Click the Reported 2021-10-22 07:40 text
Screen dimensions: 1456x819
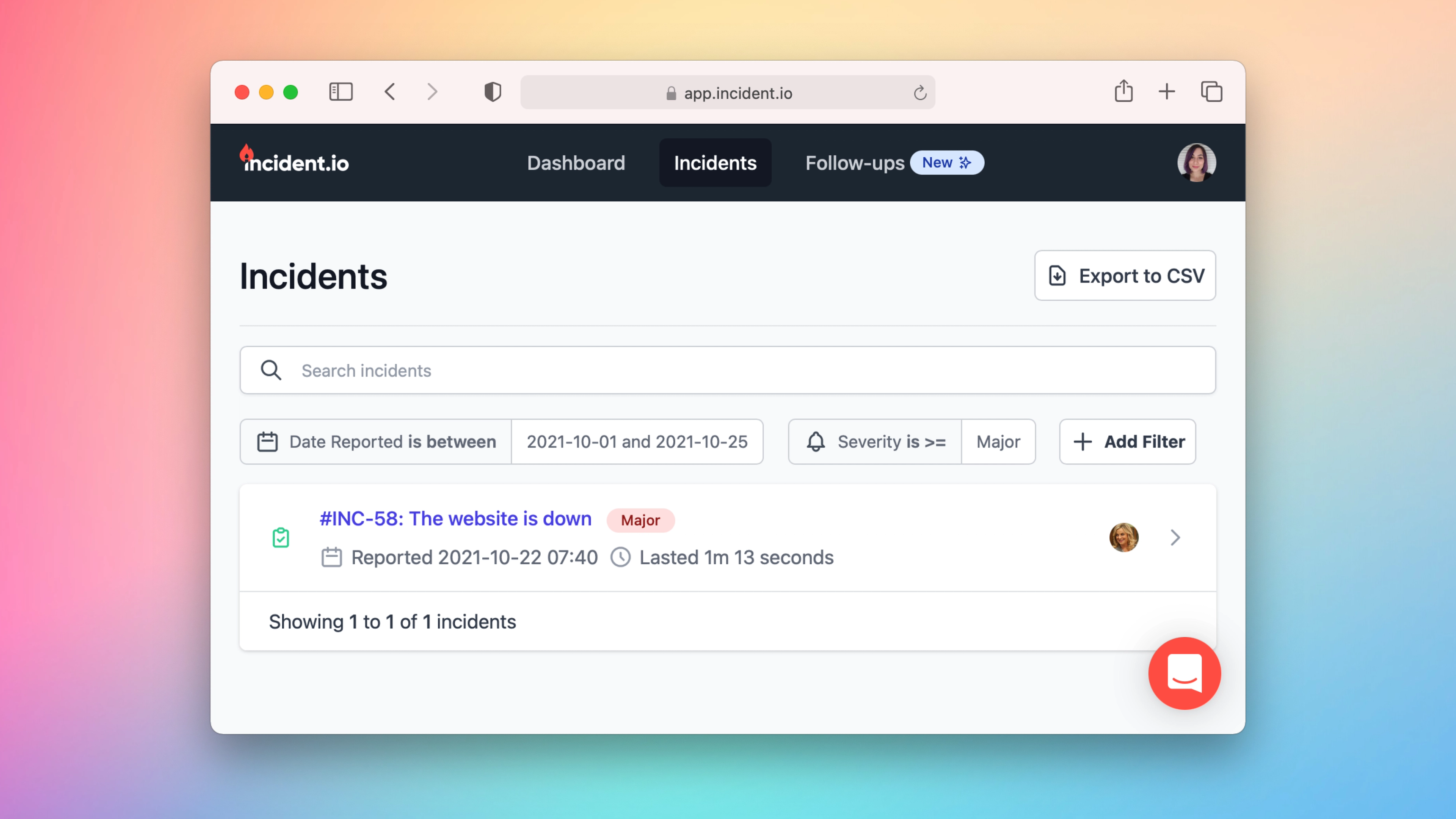(x=474, y=557)
